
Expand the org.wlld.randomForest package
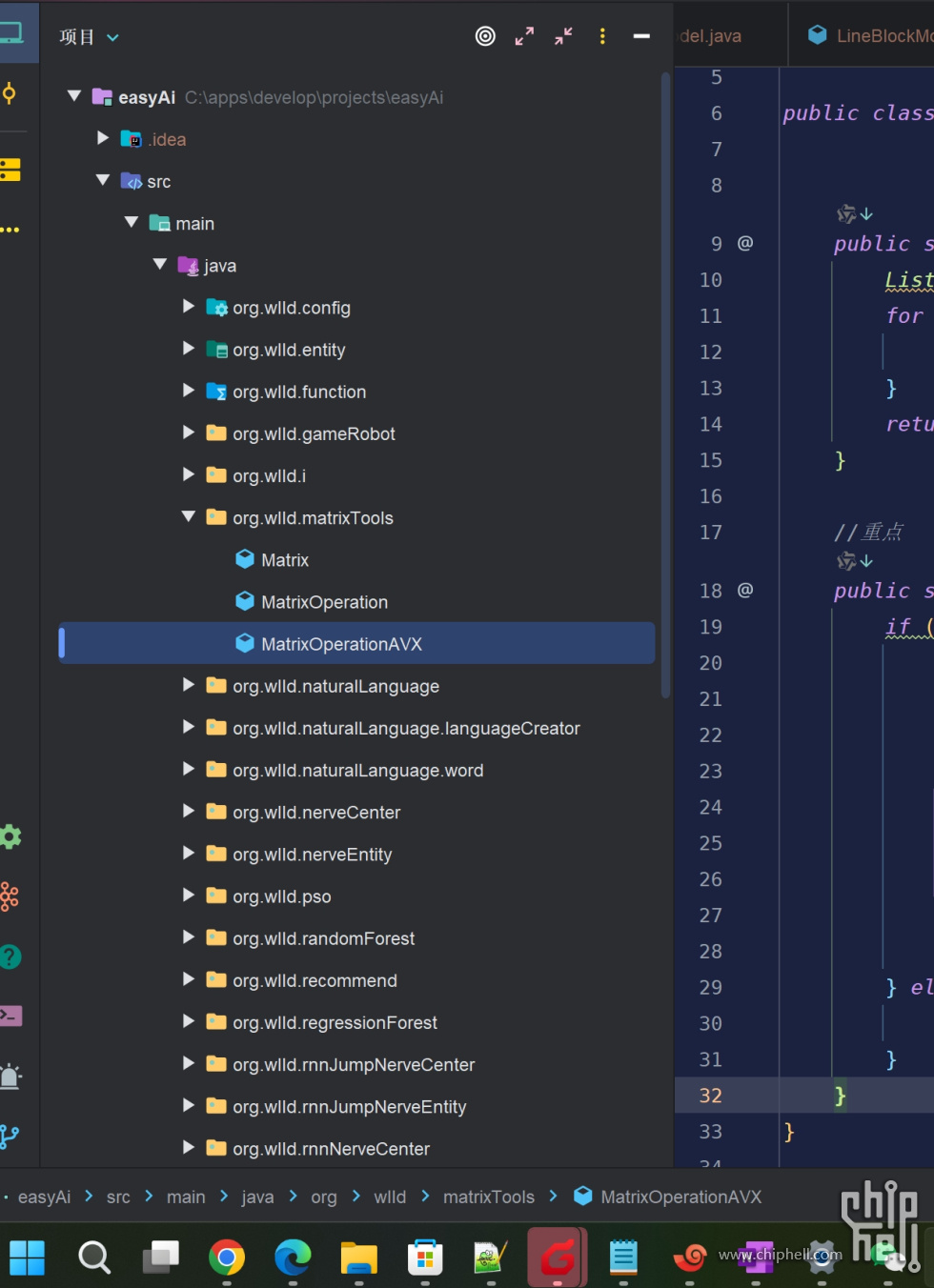pos(188,937)
